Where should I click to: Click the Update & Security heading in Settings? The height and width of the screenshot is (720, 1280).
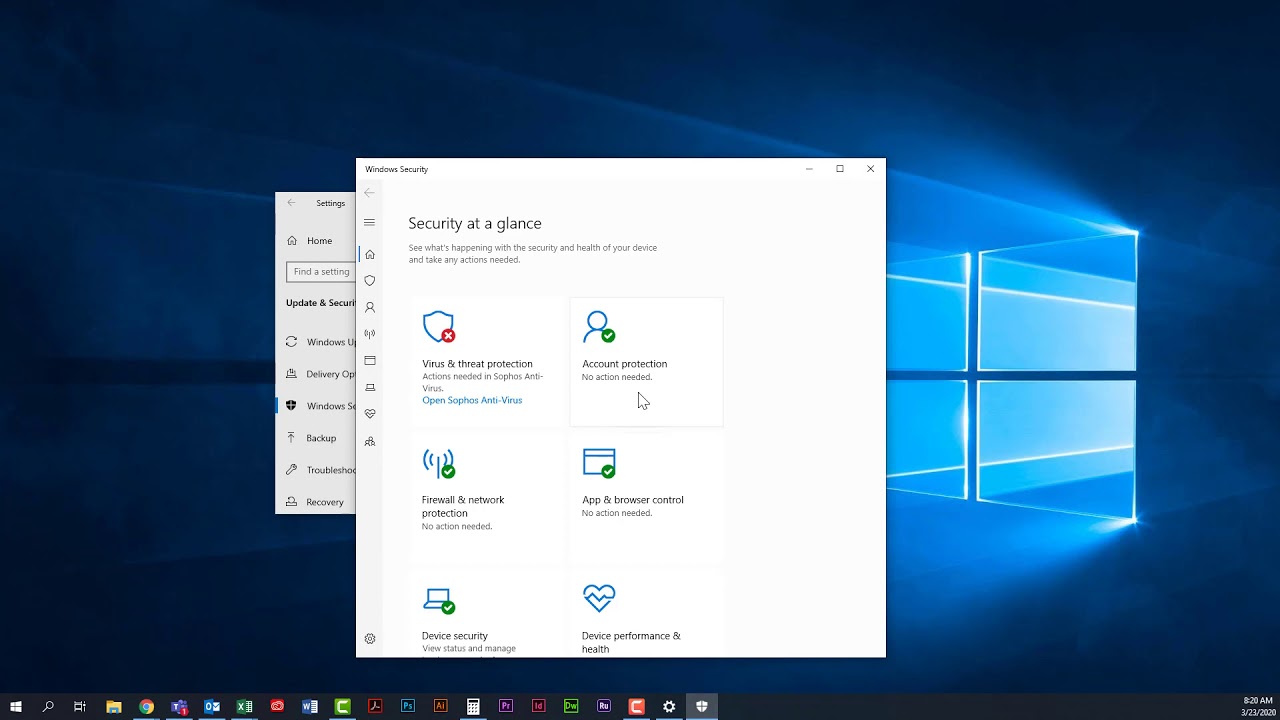click(x=321, y=303)
